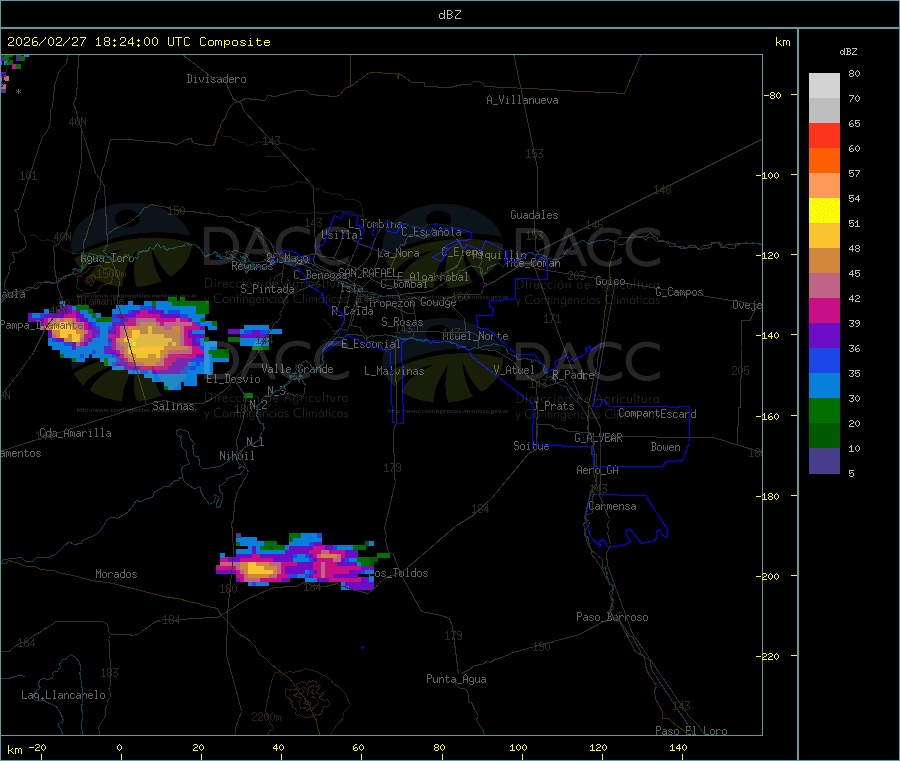The image size is (900, 761).
Task: Select the Paso_Barroso label
Action: (x=612, y=617)
